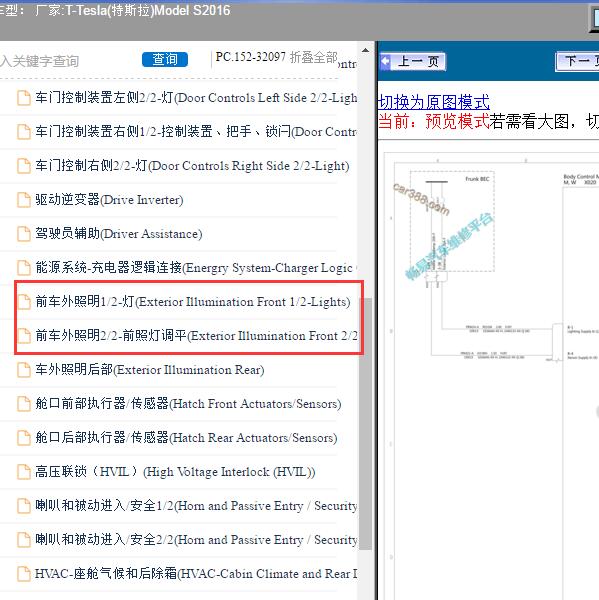This screenshot has width=599, height=600.
Task: Open 前车外照明2/2-前照灯调平 entry
Action: point(196,336)
